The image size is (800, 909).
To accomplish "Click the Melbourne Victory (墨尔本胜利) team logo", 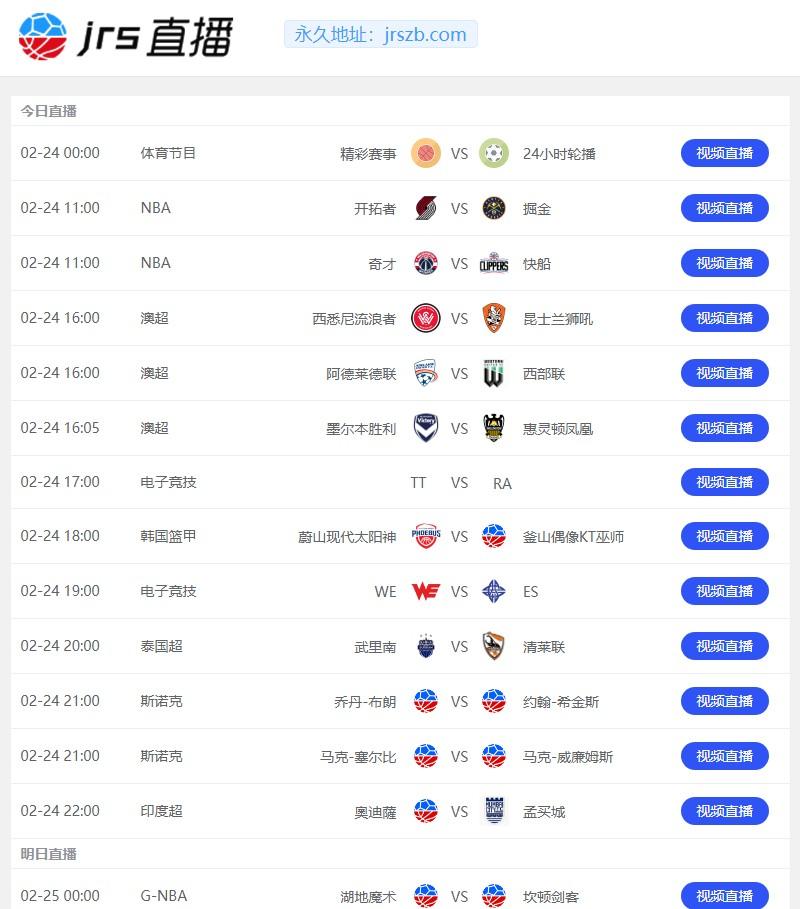I will pos(426,429).
